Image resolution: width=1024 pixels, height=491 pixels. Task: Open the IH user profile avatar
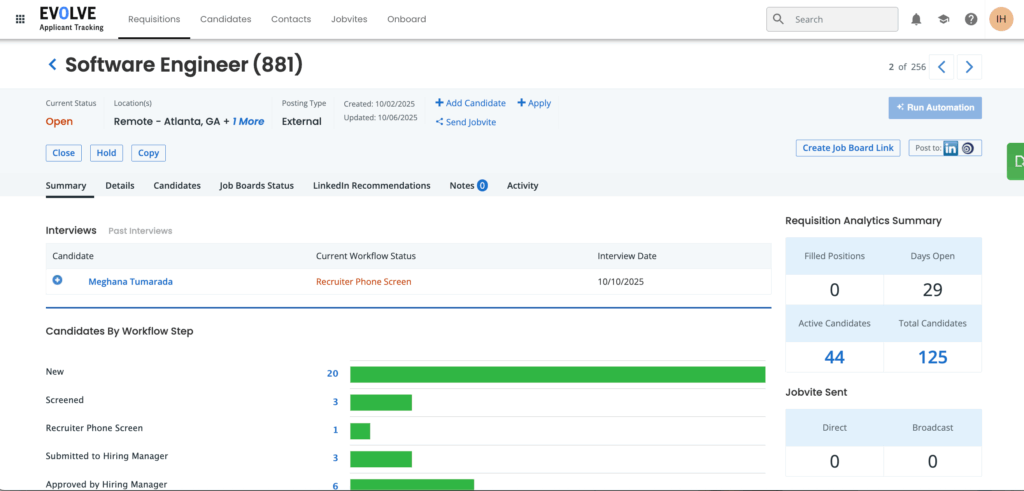(1001, 19)
